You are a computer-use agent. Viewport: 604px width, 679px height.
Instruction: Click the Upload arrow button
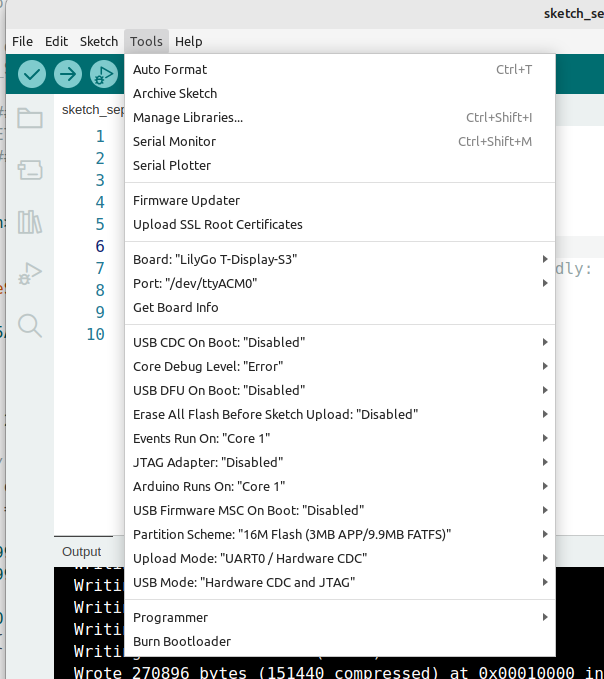pos(68,74)
